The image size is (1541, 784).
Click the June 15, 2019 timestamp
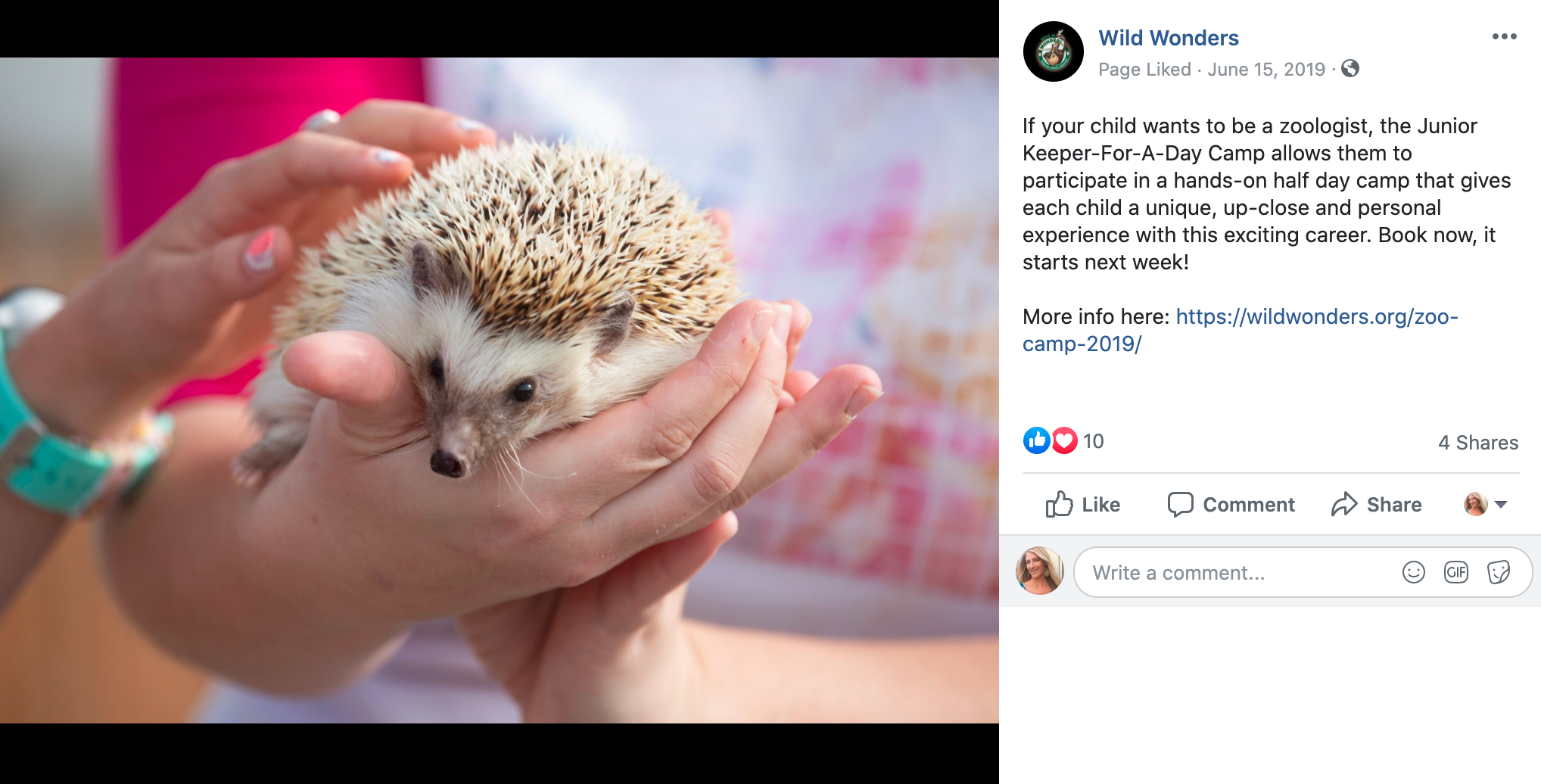[1266, 70]
